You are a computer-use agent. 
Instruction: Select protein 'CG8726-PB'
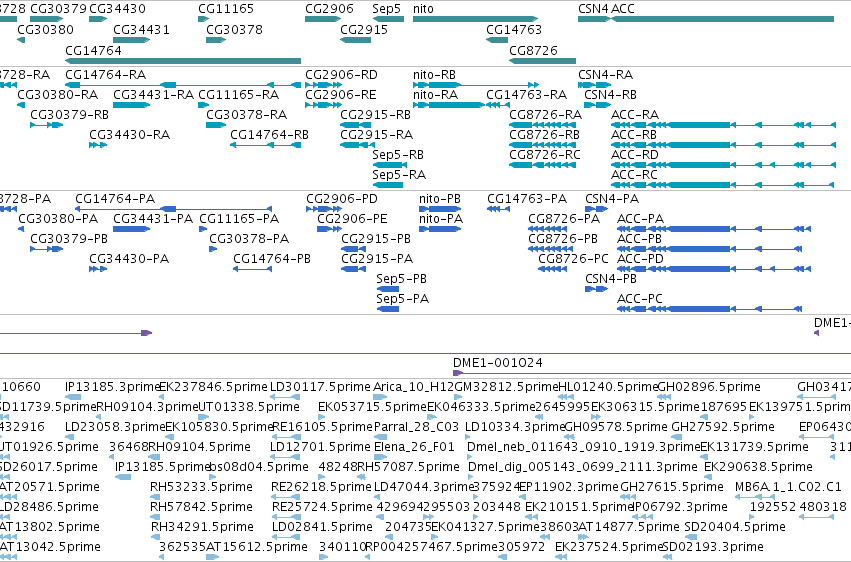click(x=562, y=239)
